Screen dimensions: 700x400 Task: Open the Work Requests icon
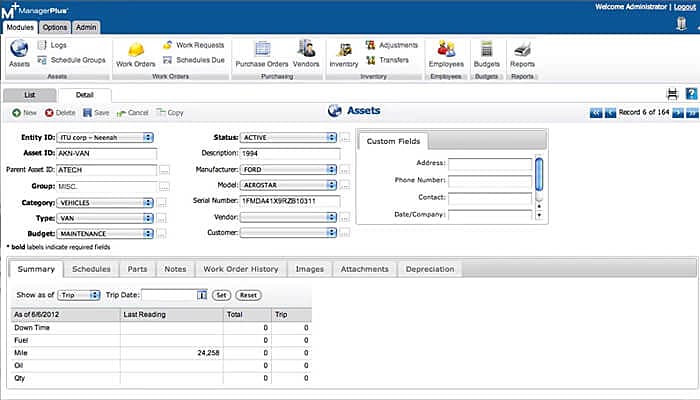click(167, 45)
